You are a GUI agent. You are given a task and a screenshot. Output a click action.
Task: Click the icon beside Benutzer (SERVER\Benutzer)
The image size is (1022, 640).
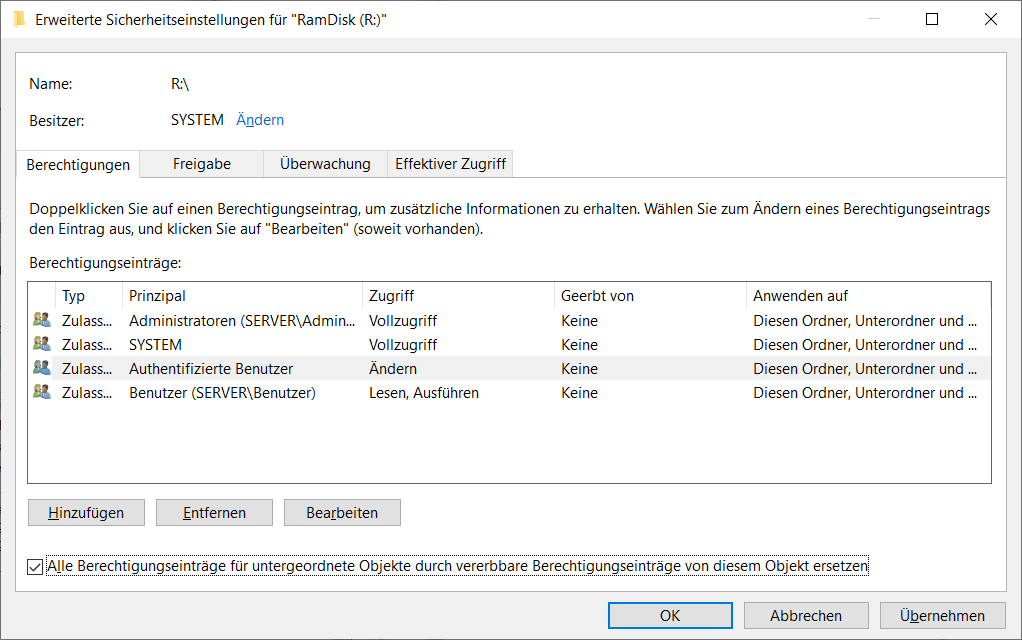pyautogui.click(x=41, y=393)
